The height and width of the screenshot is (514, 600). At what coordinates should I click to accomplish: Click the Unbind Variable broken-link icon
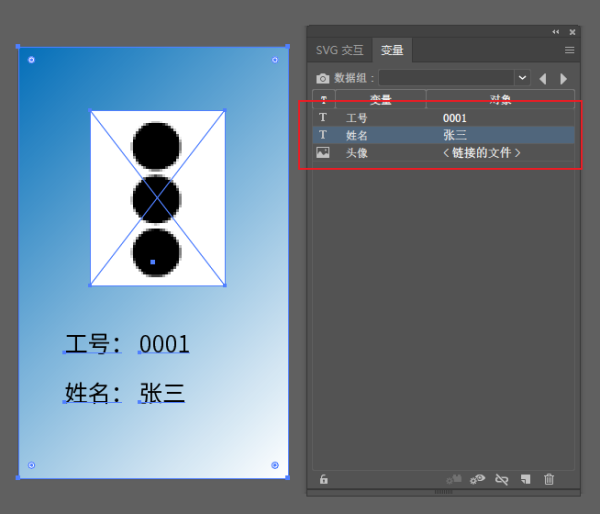tap(502, 479)
